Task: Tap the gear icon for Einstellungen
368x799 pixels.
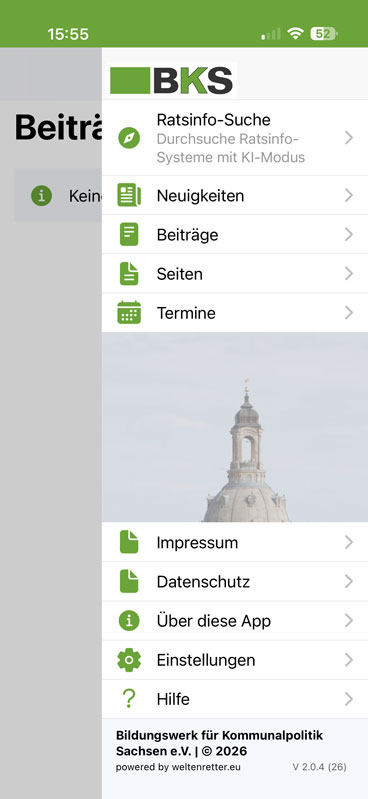Action: [129, 660]
